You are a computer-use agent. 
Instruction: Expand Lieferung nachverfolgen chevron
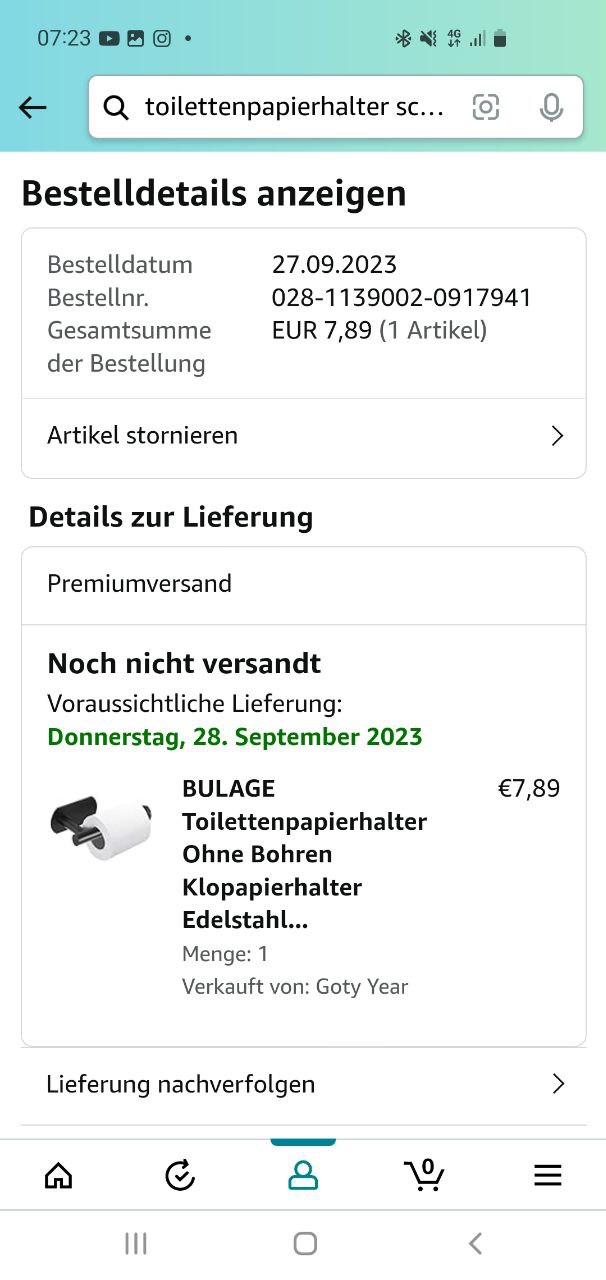click(558, 1084)
